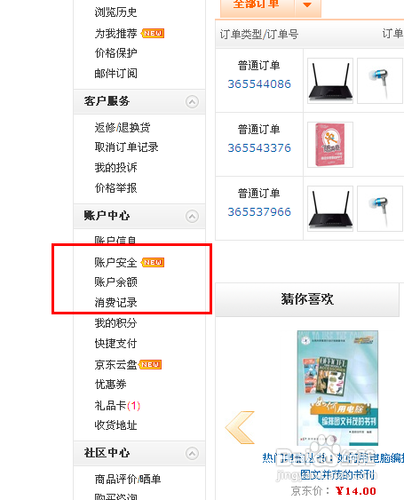
Task: Open router thumbnail in order 365544086
Action: point(330,81)
